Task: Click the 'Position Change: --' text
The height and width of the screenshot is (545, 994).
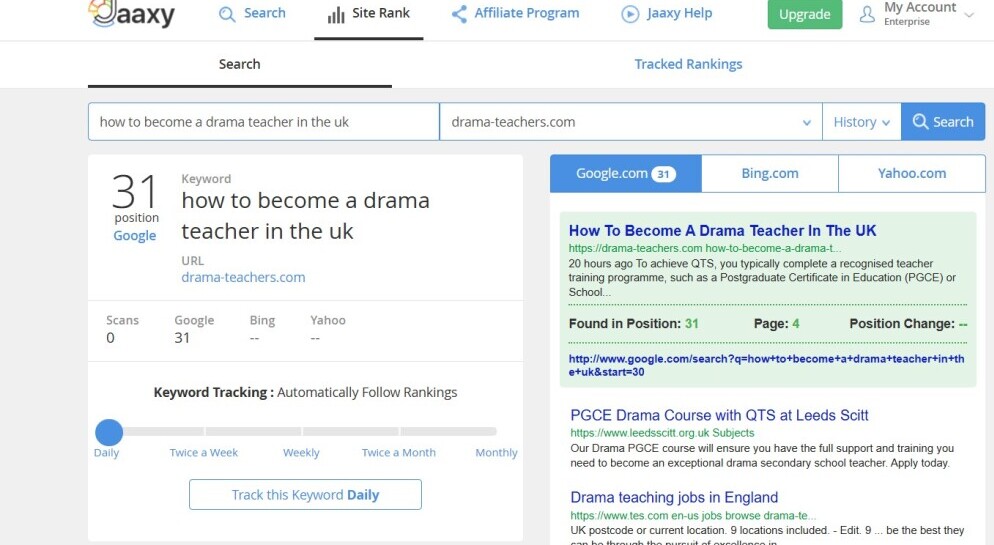Action: pyautogui.click(x=908, y=324)
